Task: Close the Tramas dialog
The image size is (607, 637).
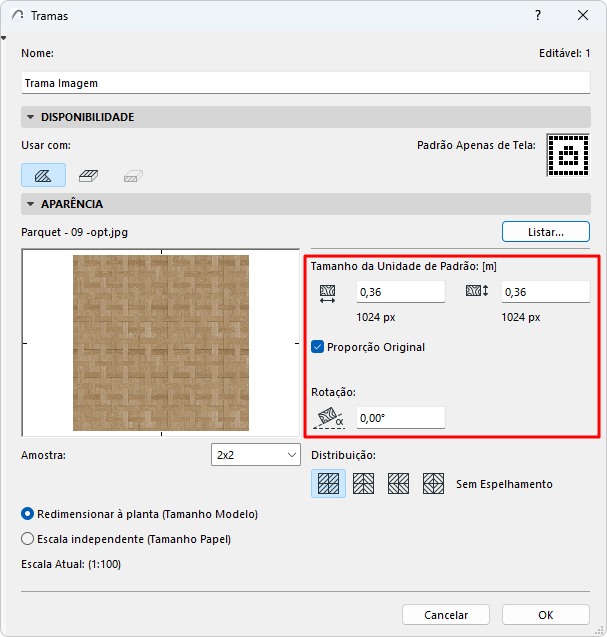Action: pos(583,15)
